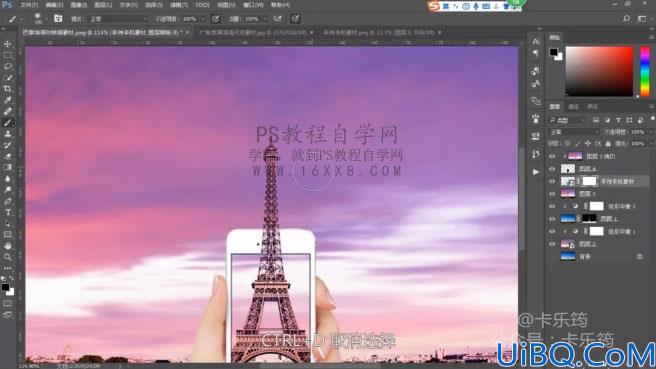Open the layer filter type dropdown
Viewport: 656px width, 369px height.
pyautogui.click(x=568, y=120)
